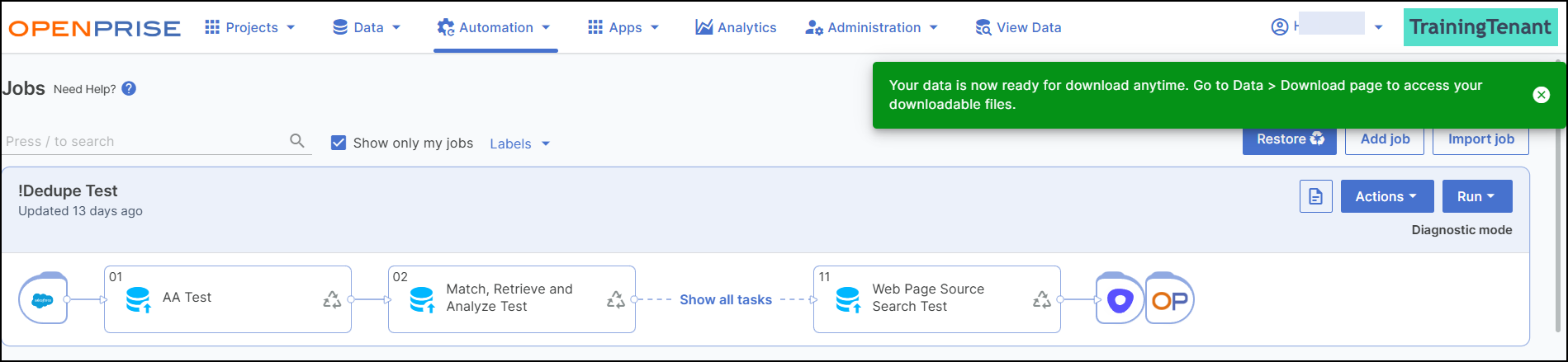Image resolution: width=1568 pixels, height=362 pixels.
Task: Click the search magnifier icon
Action: pyautogui.click(x=297, y=141)
